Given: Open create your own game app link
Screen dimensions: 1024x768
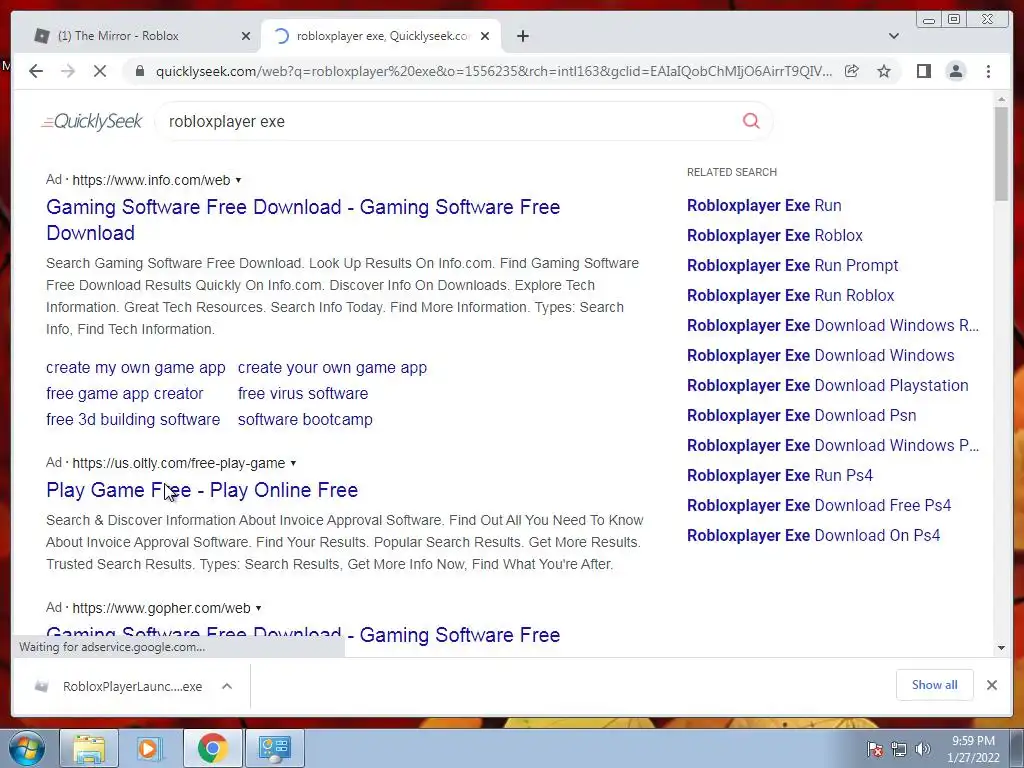Looking at the screenshot, I should (x=332, y=368).
